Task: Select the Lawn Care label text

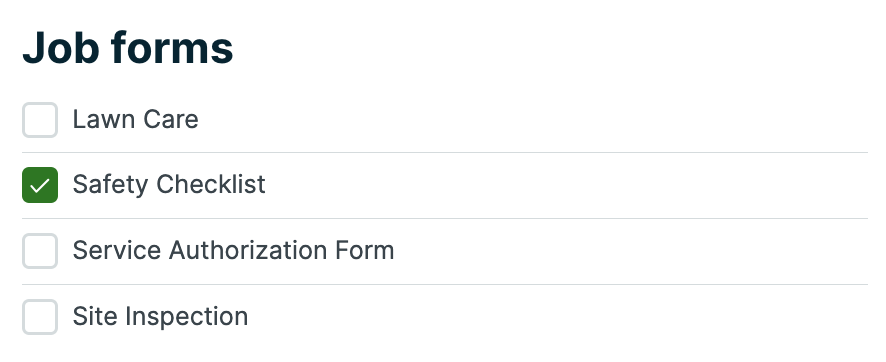Action: 136,119
